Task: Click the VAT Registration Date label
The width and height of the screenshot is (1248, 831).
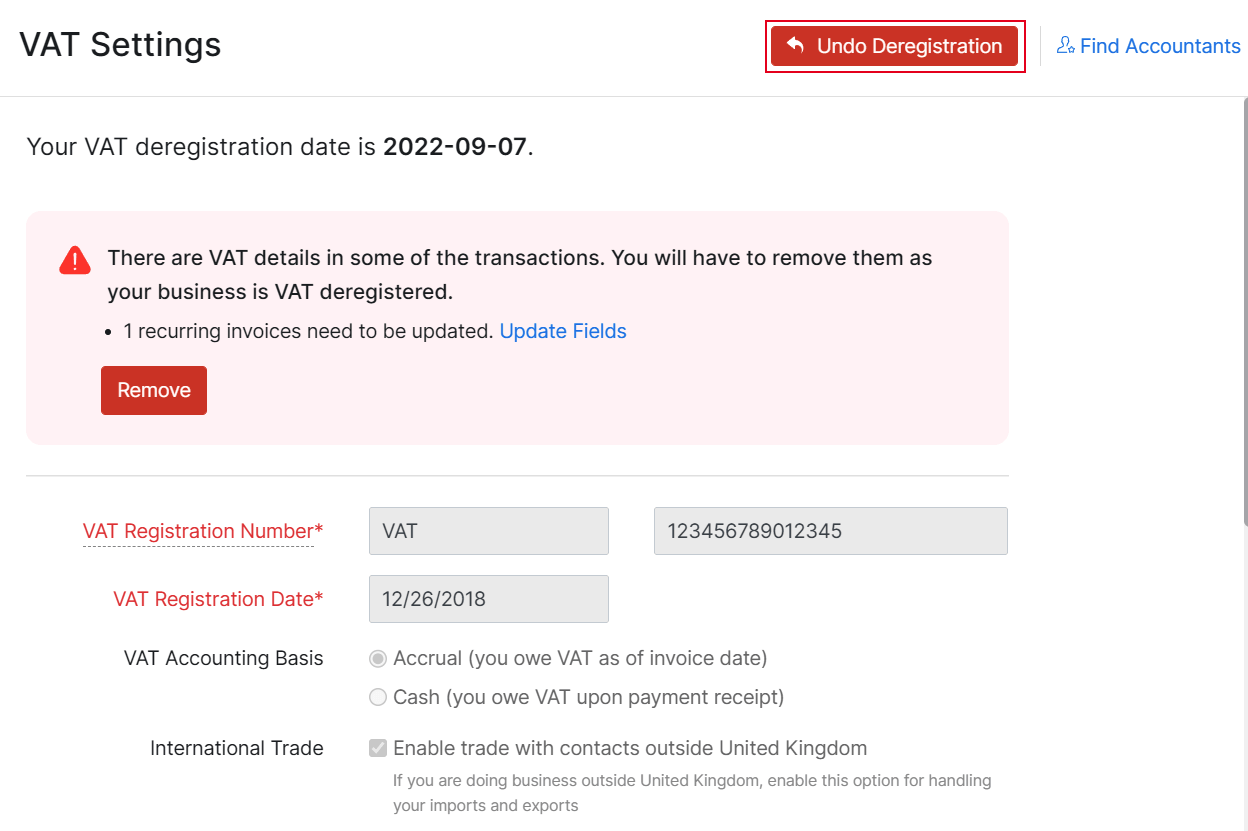Action: (218, 598)
